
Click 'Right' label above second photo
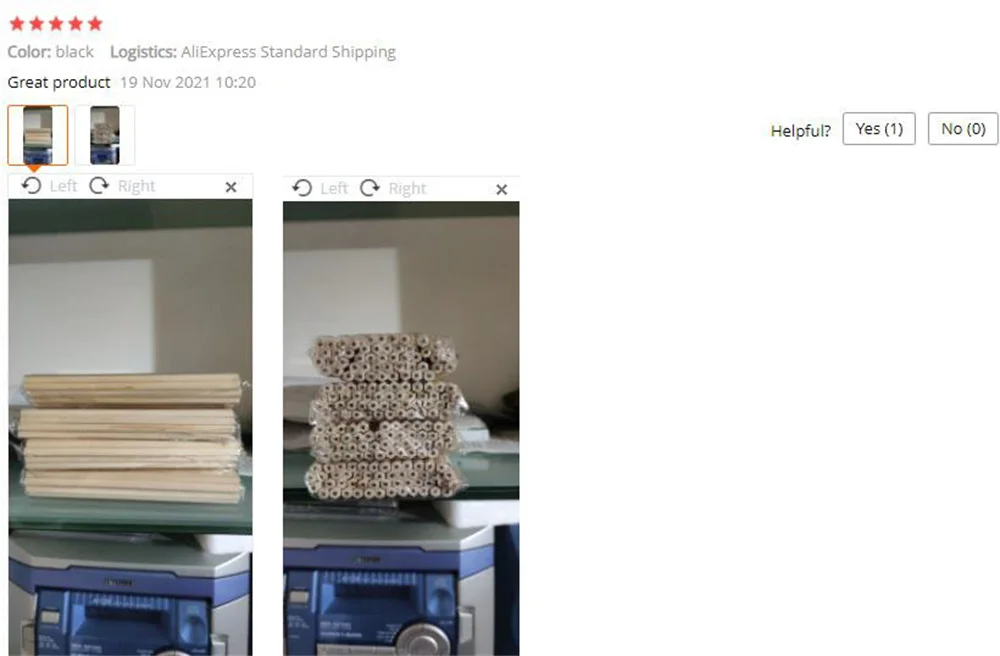[x=408, y=189]
